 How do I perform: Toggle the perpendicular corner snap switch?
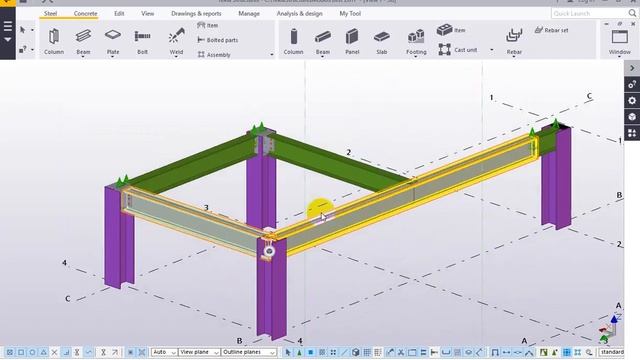[66, 352]
